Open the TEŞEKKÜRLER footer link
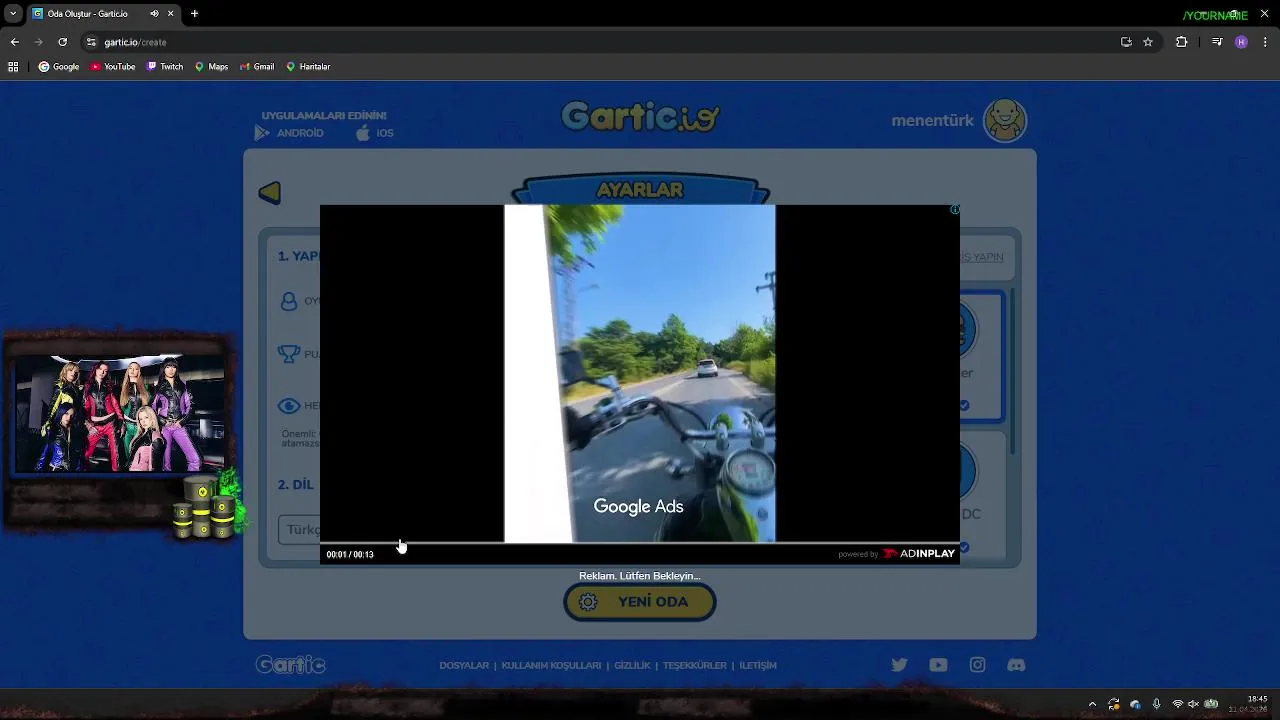 tap(694, 665)
